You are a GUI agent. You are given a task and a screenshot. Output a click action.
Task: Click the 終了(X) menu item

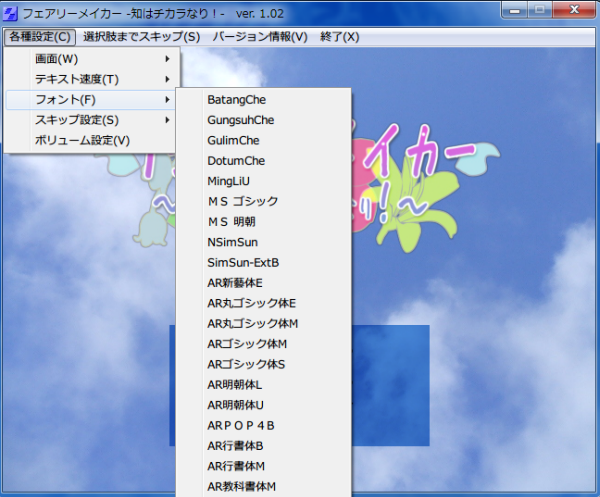(x=337, y=37)
